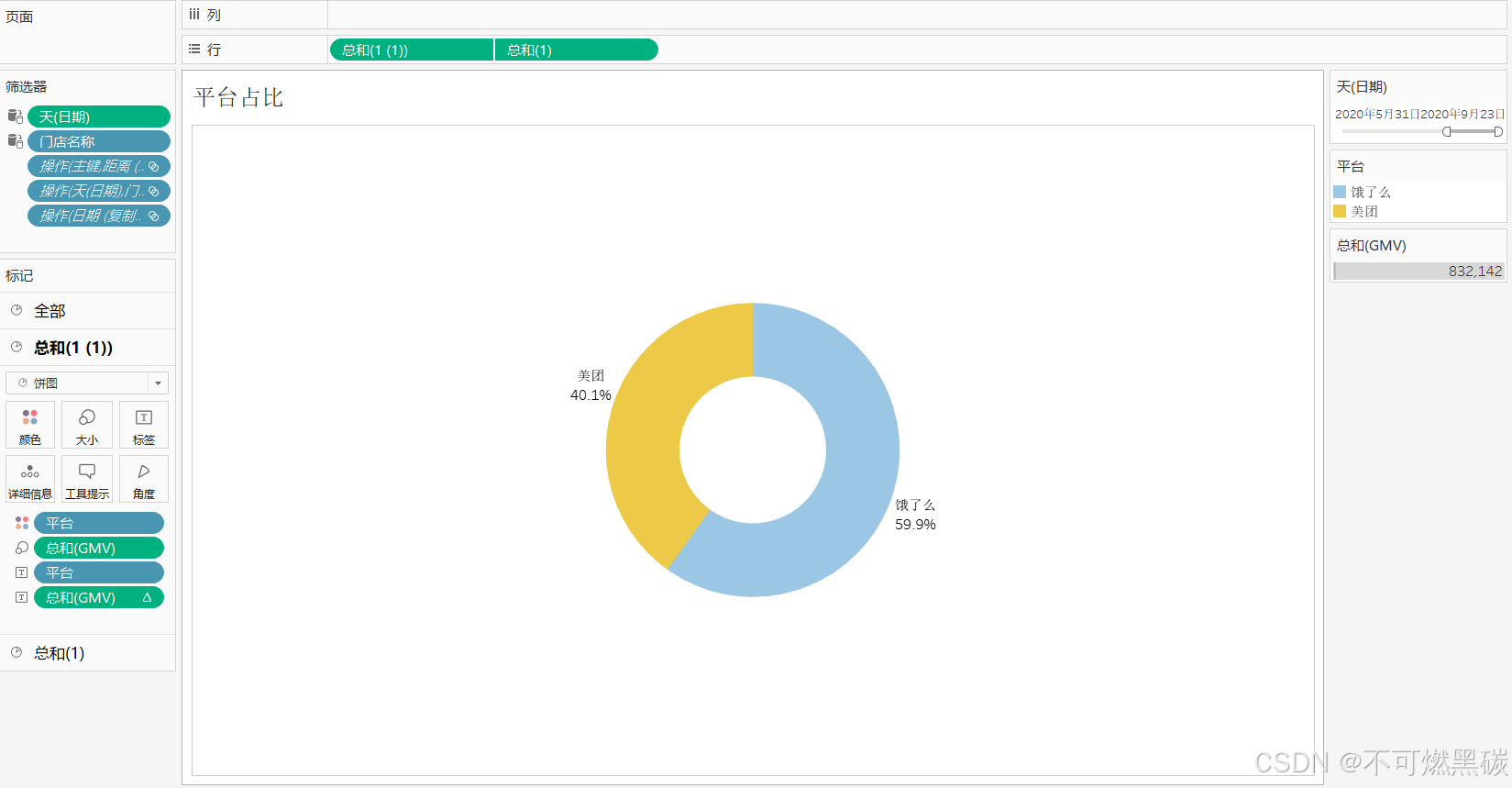Click the 平台 legend title
Screen dimensions: 1512x788
click(x=1351, y=166)
